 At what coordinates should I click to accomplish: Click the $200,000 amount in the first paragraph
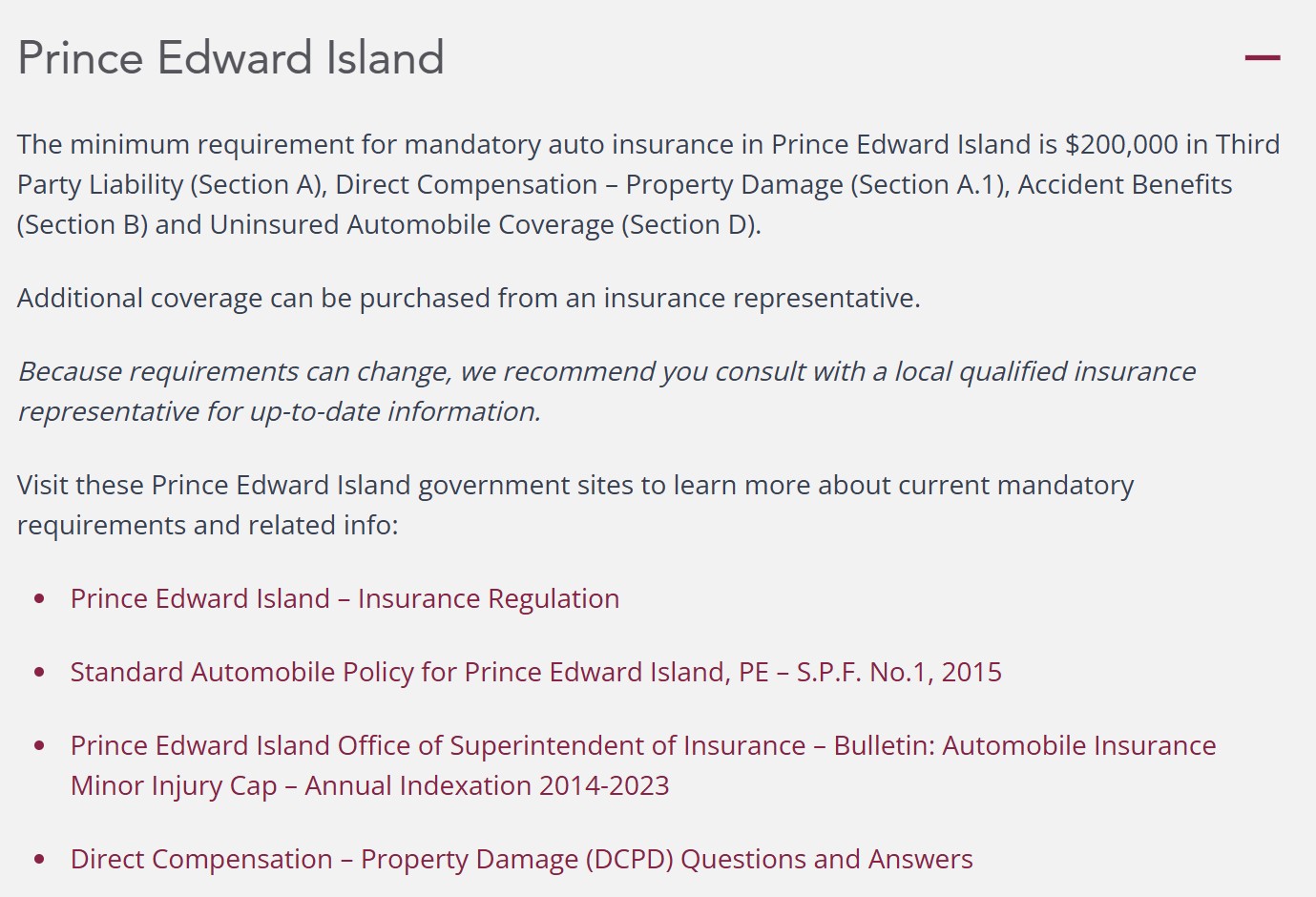pos(1121,144)
